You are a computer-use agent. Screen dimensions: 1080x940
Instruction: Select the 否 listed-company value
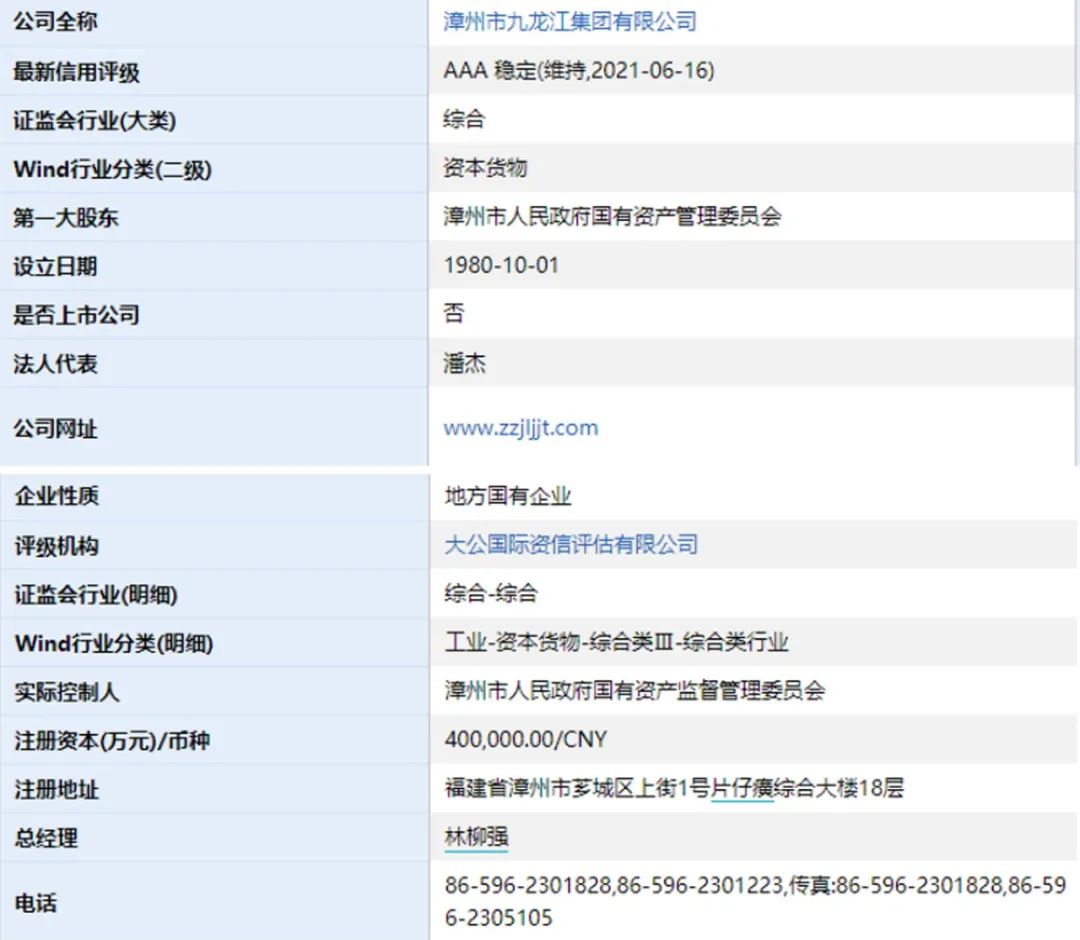pyautogui.click(x=454, y=314)
